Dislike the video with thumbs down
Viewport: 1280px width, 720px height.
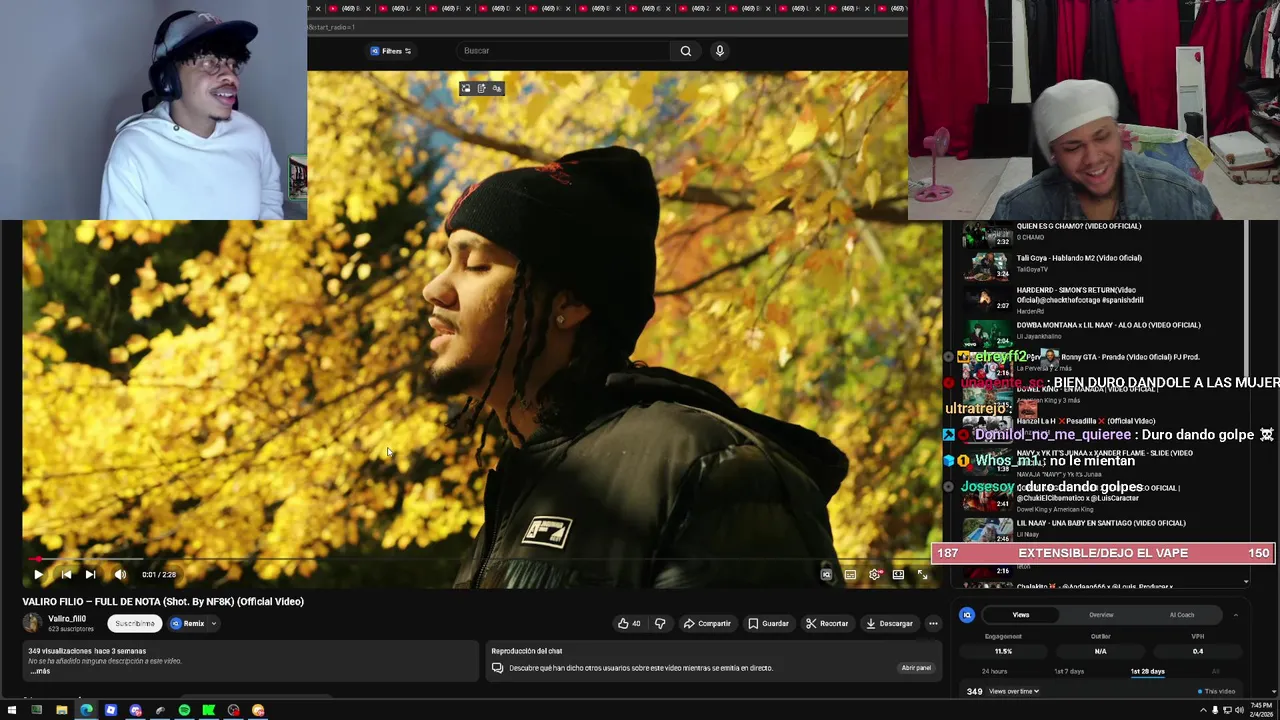(x=660, y=623)
